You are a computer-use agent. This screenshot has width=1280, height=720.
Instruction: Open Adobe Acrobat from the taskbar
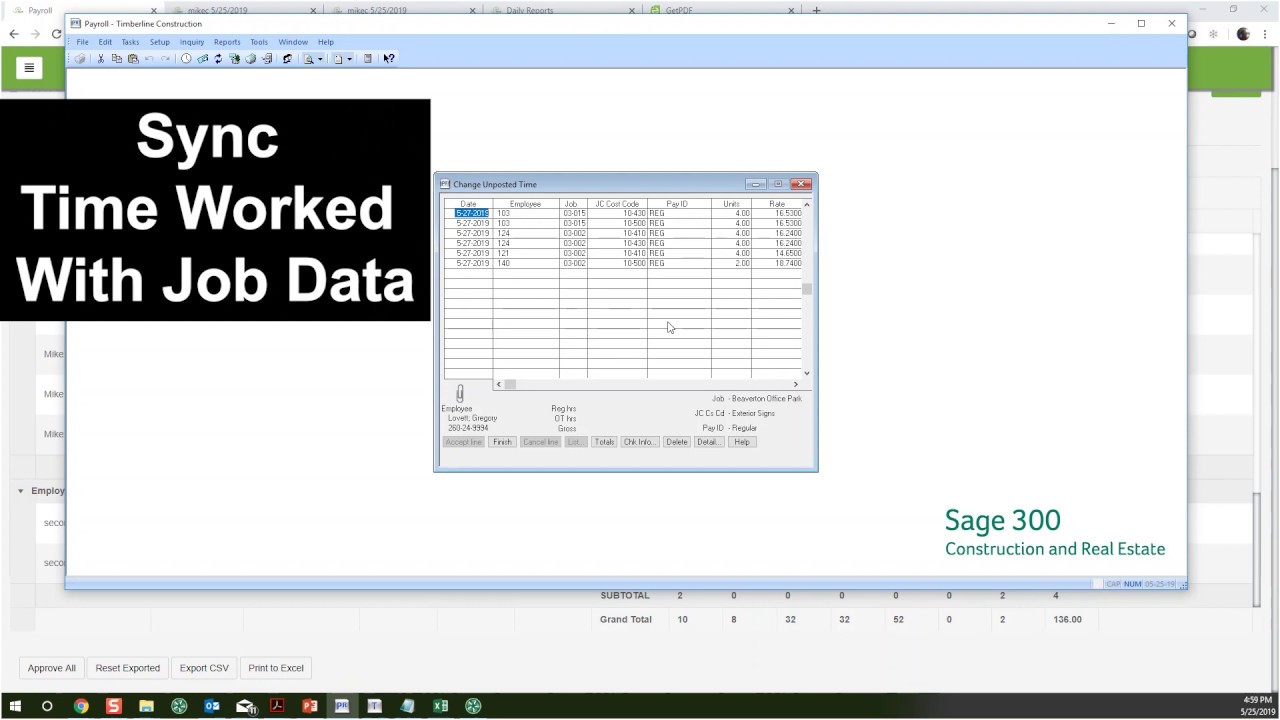(x=277, y=706)
